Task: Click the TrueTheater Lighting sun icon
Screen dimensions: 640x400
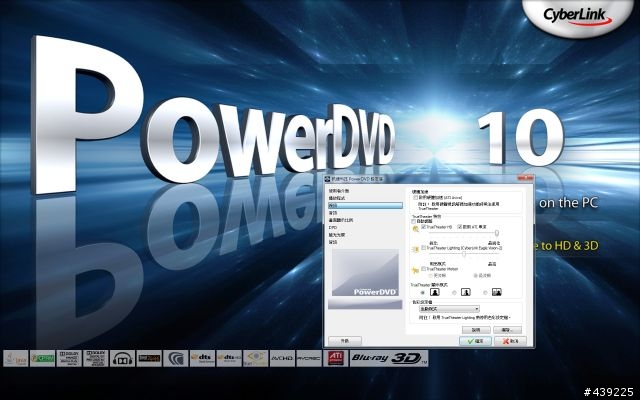Action: click(416, 249)
